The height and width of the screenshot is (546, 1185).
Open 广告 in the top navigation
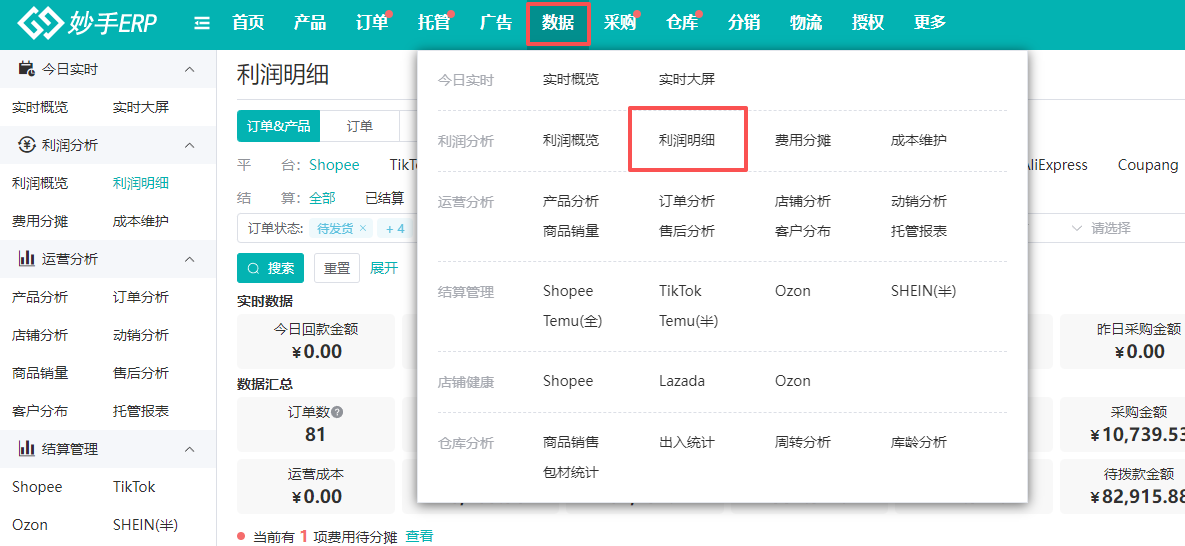pos(496,23)
